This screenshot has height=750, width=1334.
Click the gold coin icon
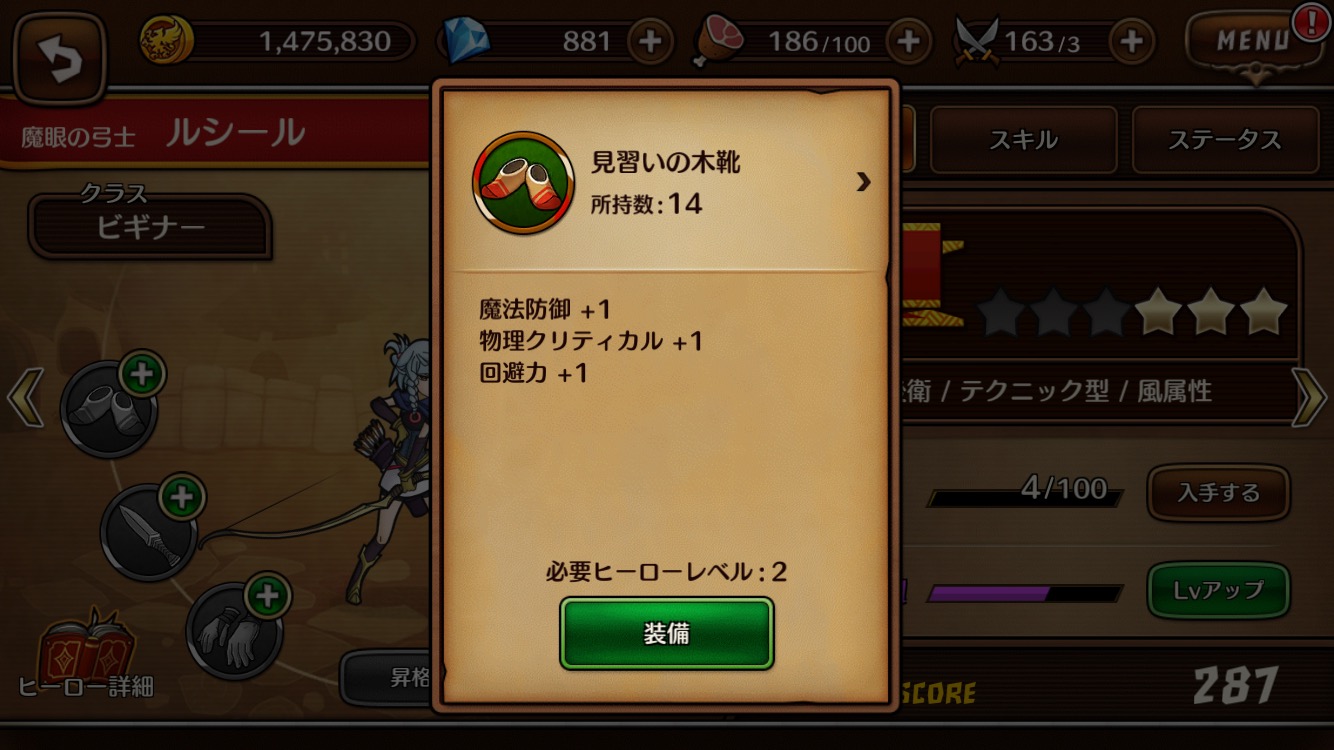[166, 41]
